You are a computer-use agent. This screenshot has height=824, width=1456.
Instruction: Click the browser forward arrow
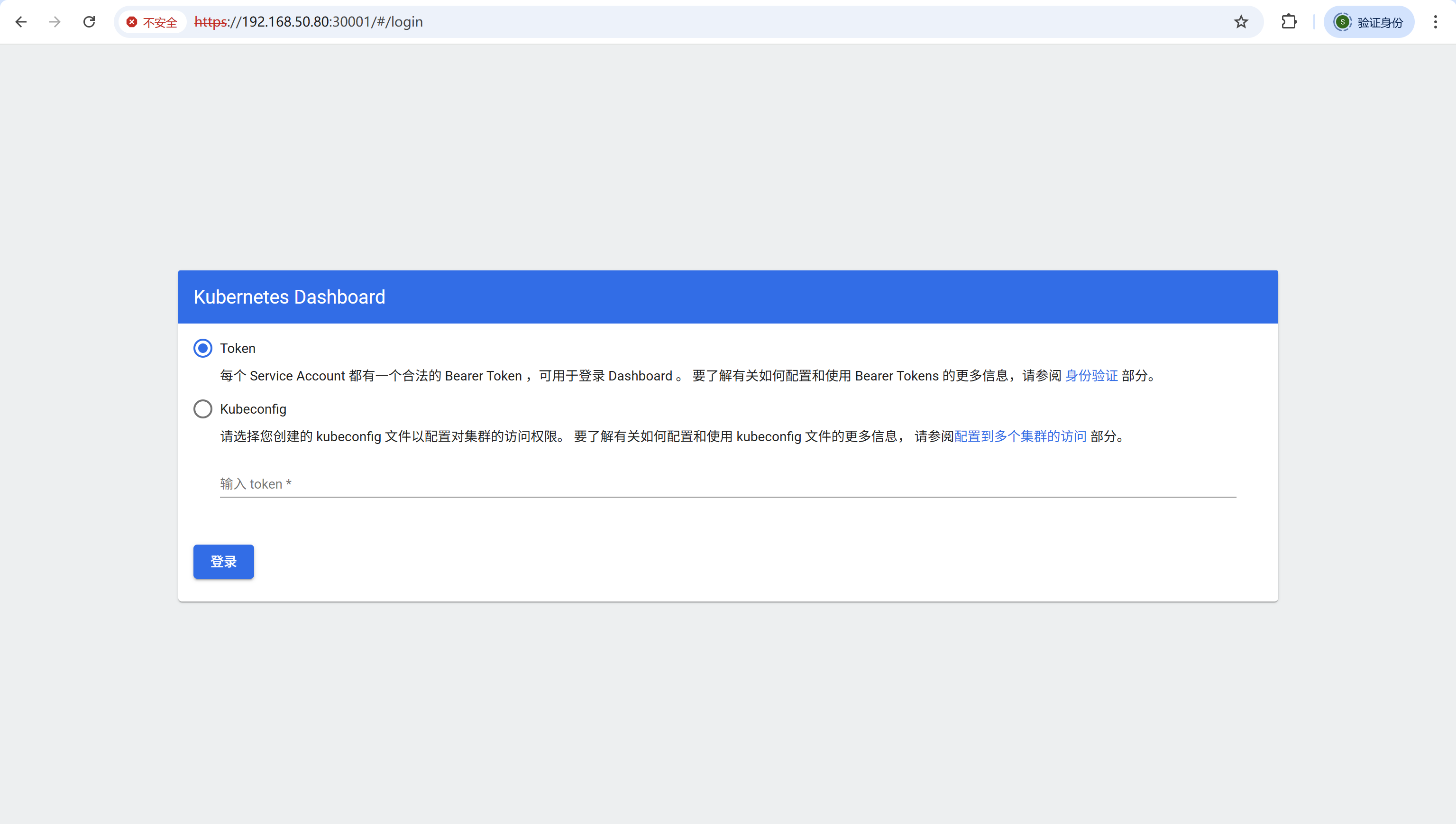pos(55,22)
